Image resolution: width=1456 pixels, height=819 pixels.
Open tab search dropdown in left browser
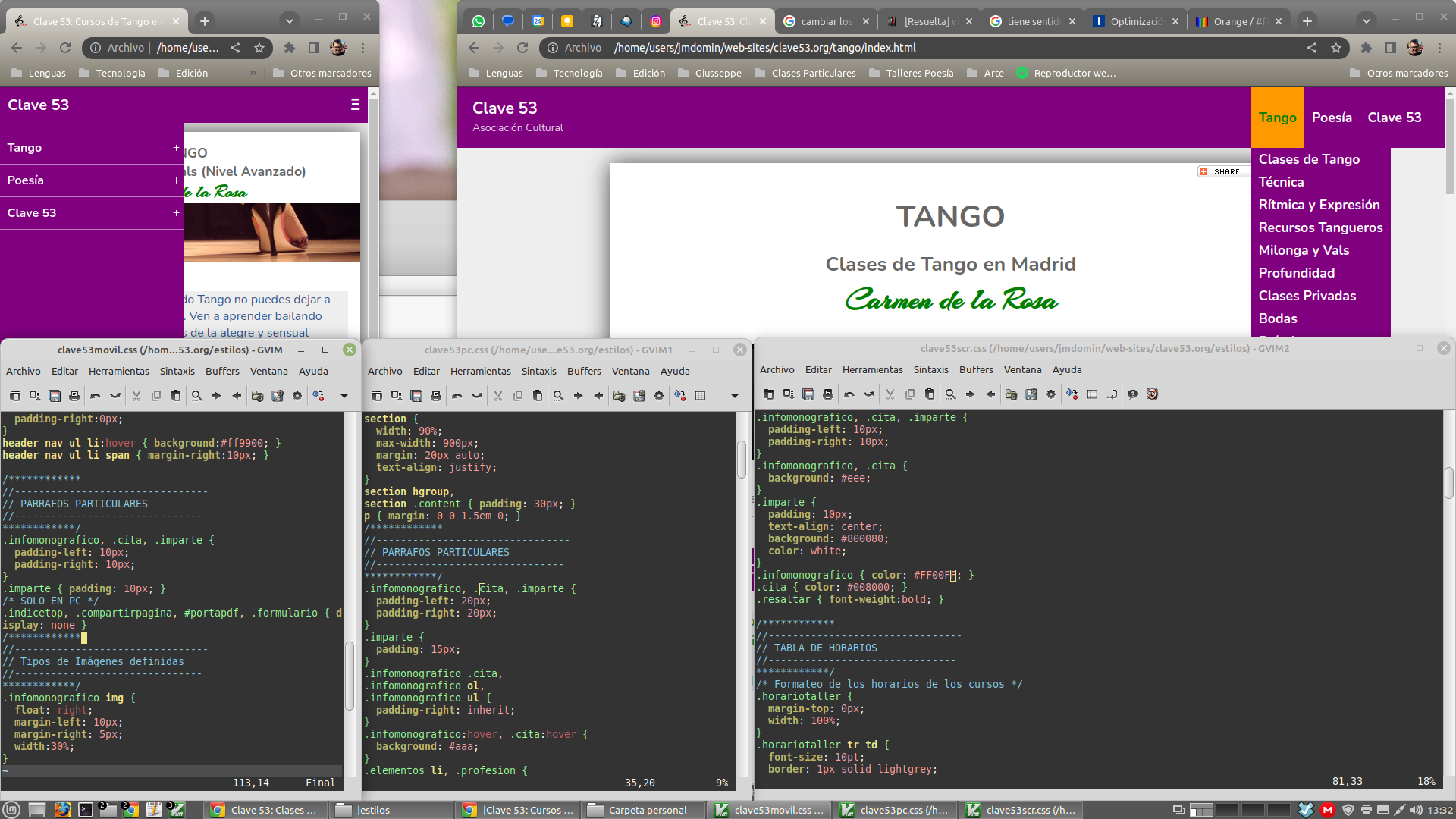coord(289,20)
